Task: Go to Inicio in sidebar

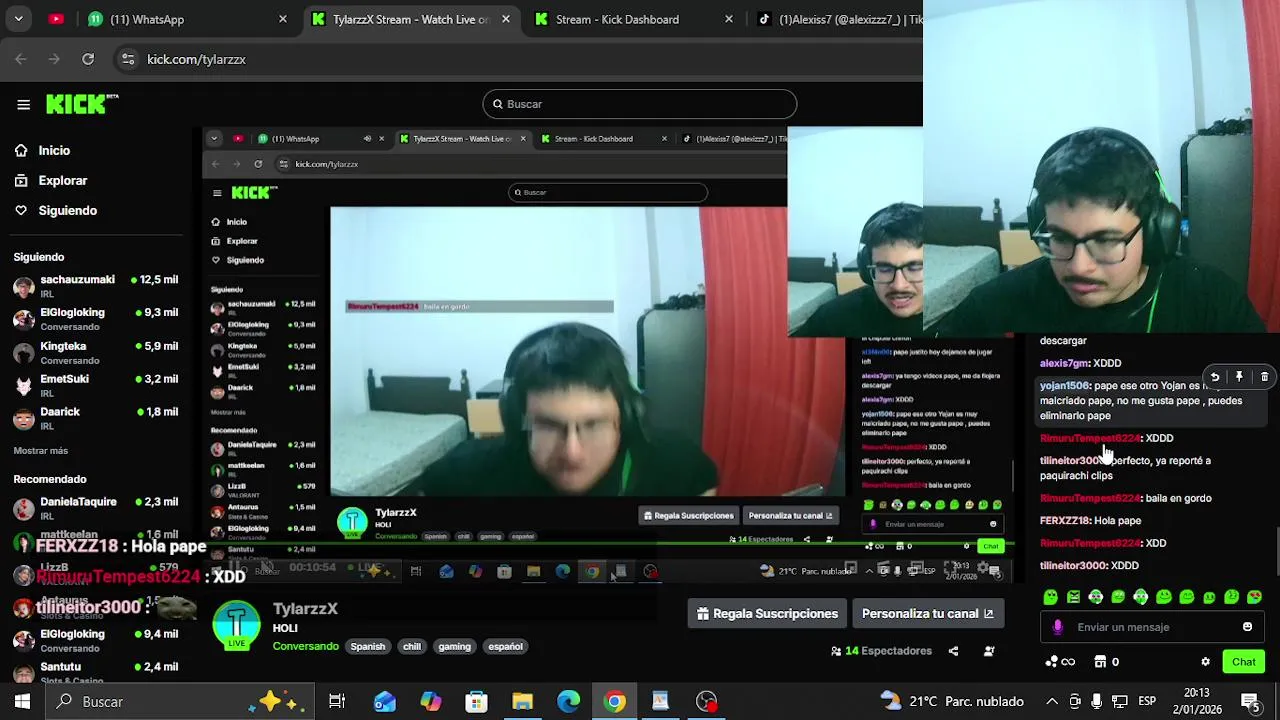Action: pyautogui.click(x=54, y=150)
